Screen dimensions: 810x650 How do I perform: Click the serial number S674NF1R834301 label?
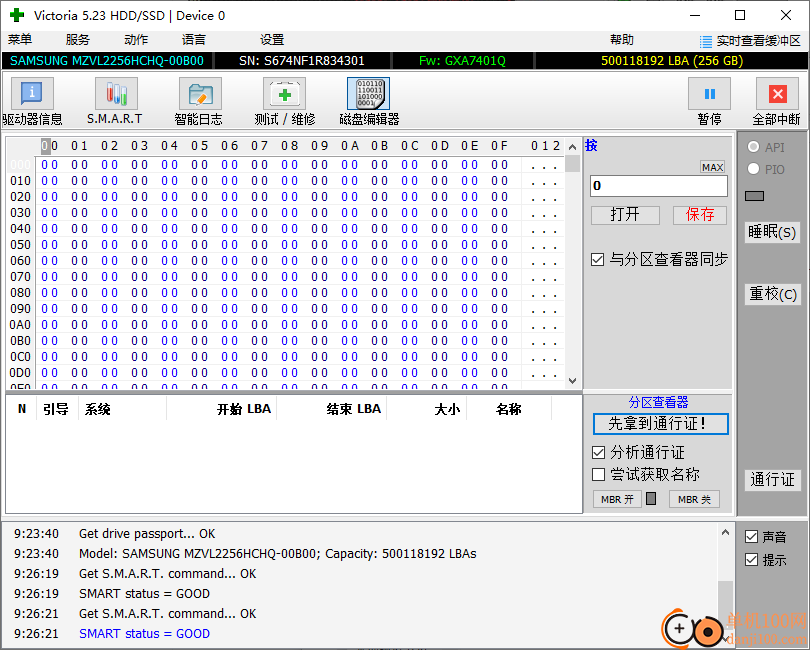302,61
